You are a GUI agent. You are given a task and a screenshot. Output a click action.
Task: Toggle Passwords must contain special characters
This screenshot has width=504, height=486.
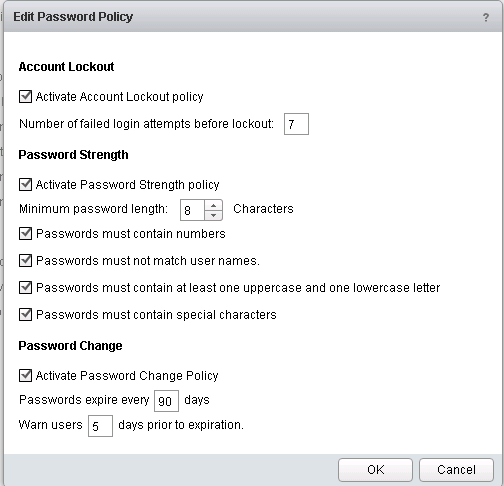click(25, 315)
